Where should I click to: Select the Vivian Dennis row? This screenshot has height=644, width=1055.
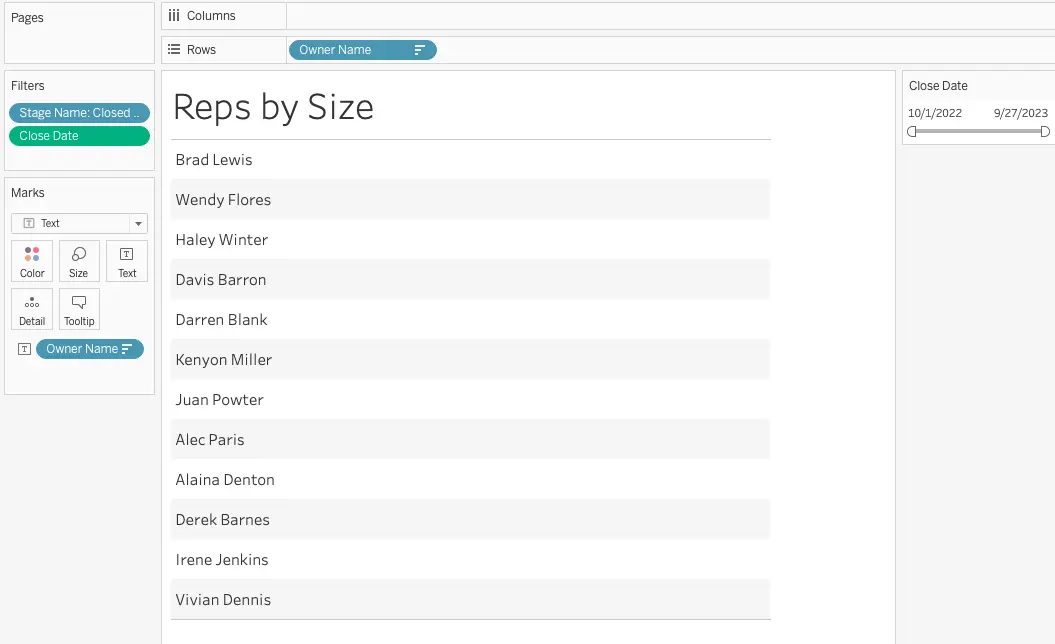(x=223, y=600)
